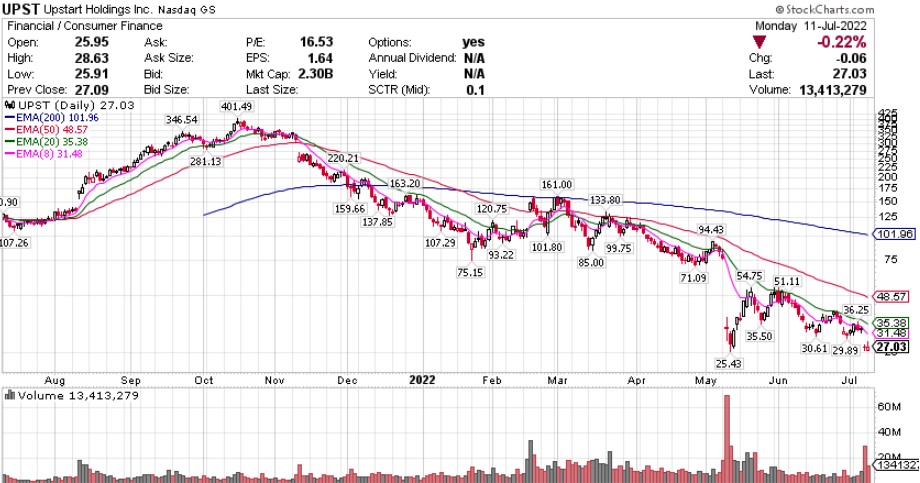Click the Chg value -0.06
Image resolution: width=920 pixels, height=483 pixels.
tap(850, 58)
